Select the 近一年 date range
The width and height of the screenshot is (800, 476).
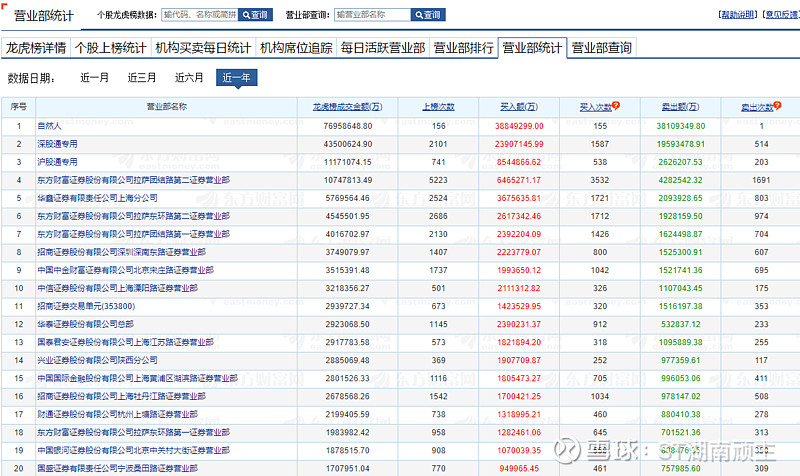pyautogui.click(x=236, y=78)
